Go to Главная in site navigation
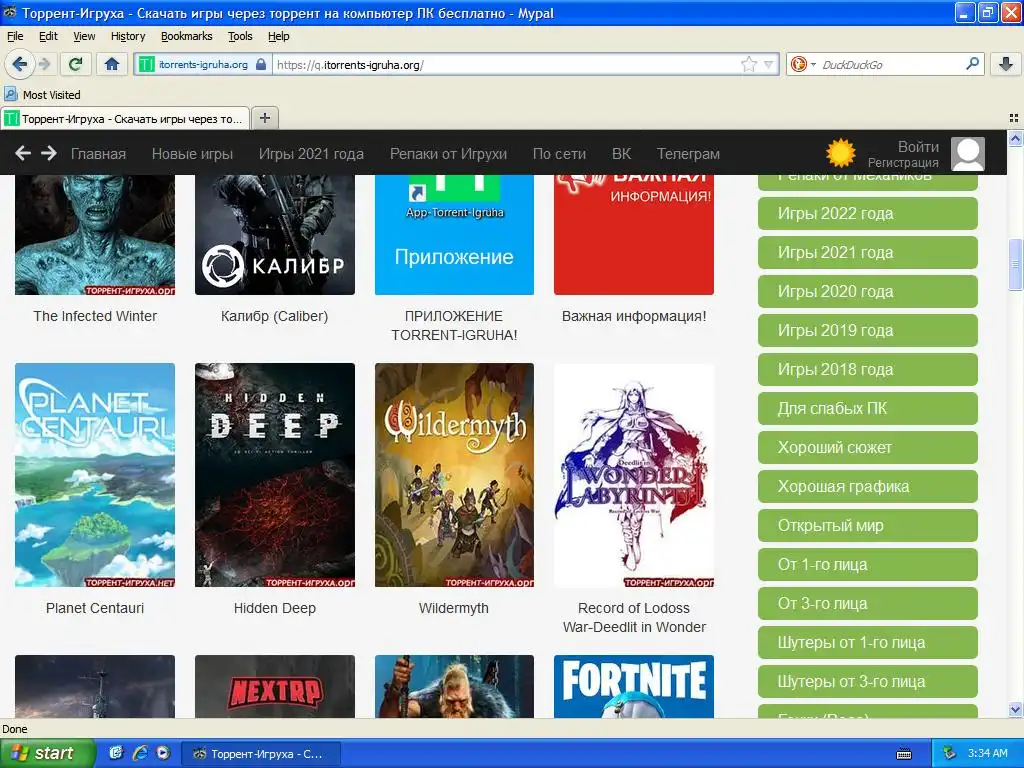1024x768 pixels. (98, 154)
